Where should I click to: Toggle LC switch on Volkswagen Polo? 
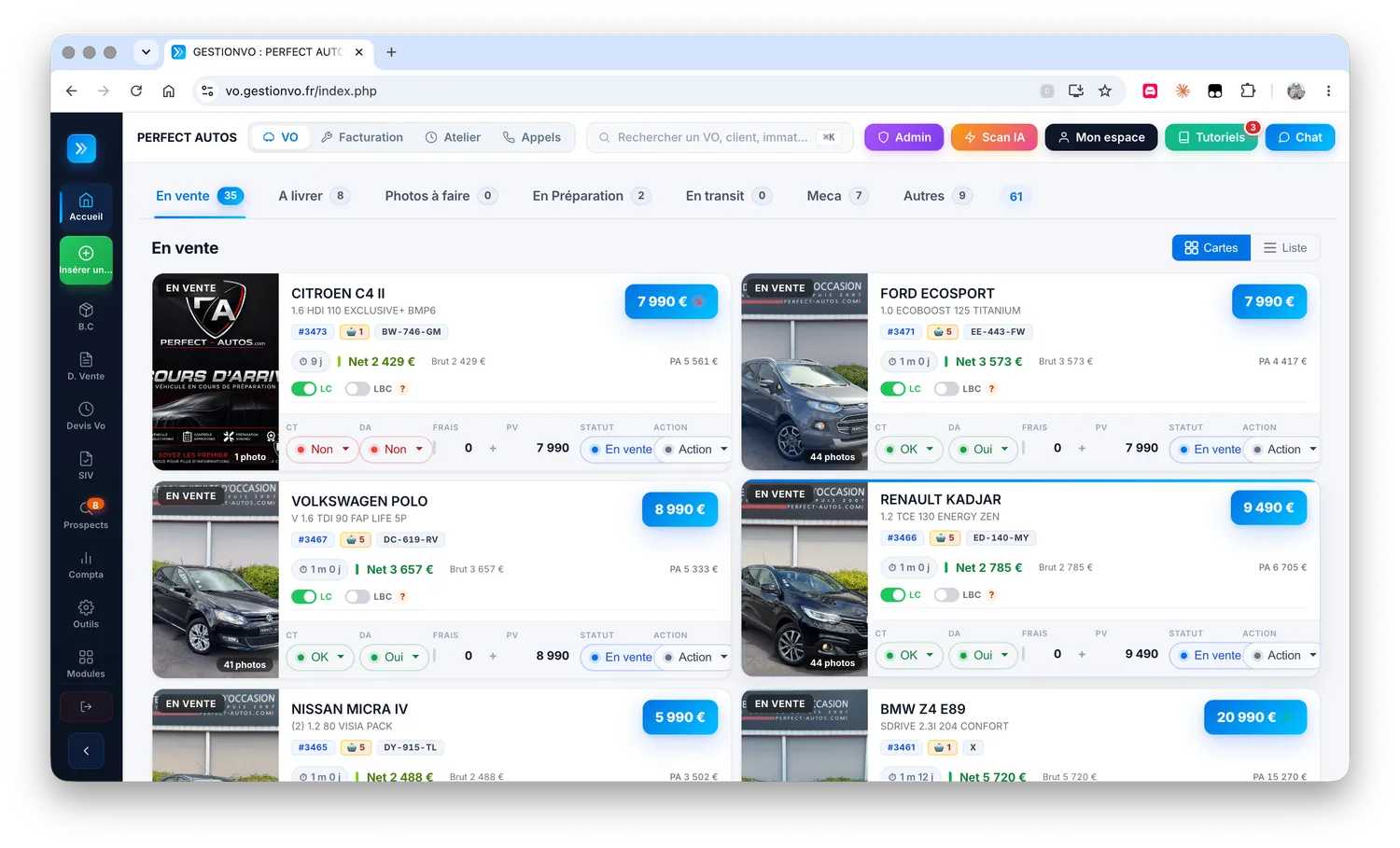[x=303, y=597]
